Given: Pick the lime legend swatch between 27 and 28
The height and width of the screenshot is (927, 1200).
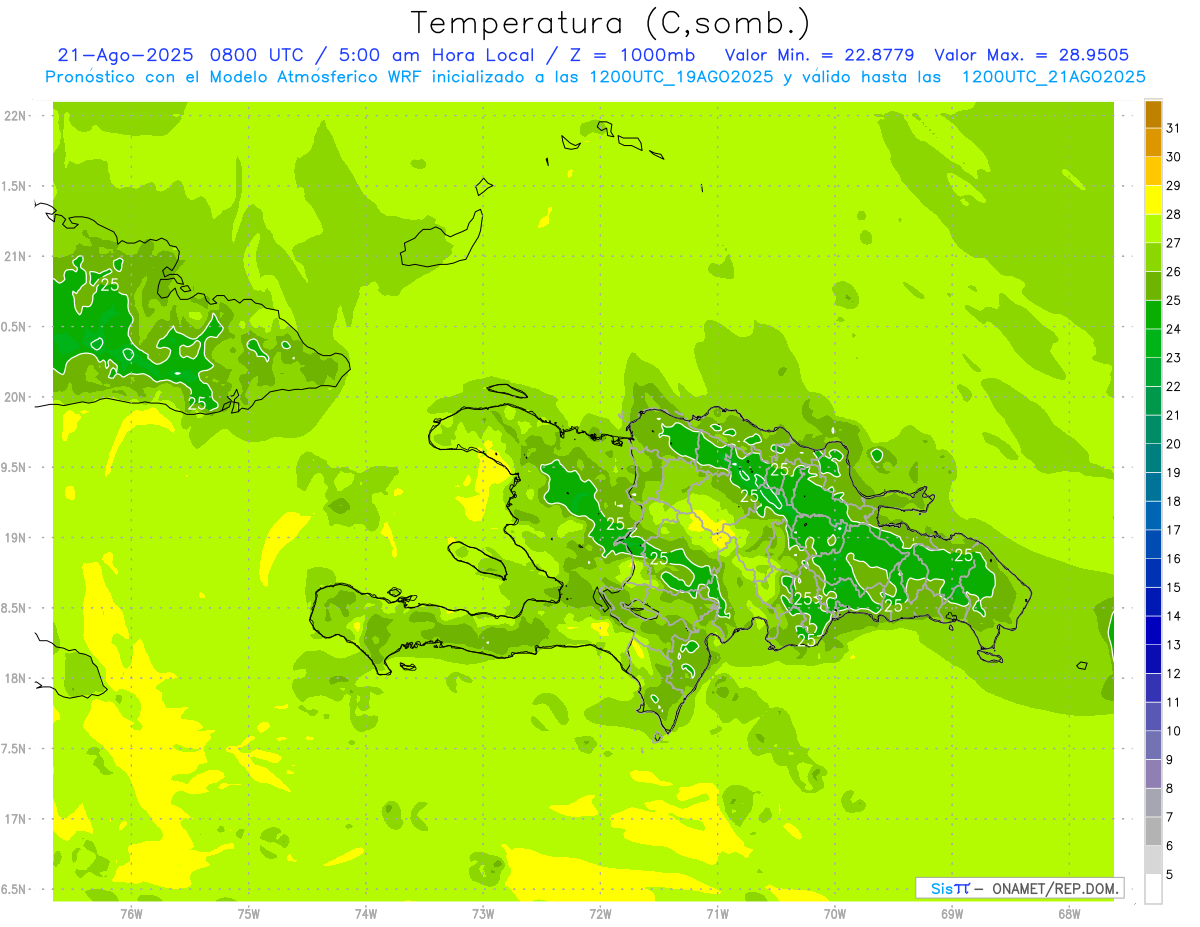Looking at the screenshot, I should point(1153,229).
